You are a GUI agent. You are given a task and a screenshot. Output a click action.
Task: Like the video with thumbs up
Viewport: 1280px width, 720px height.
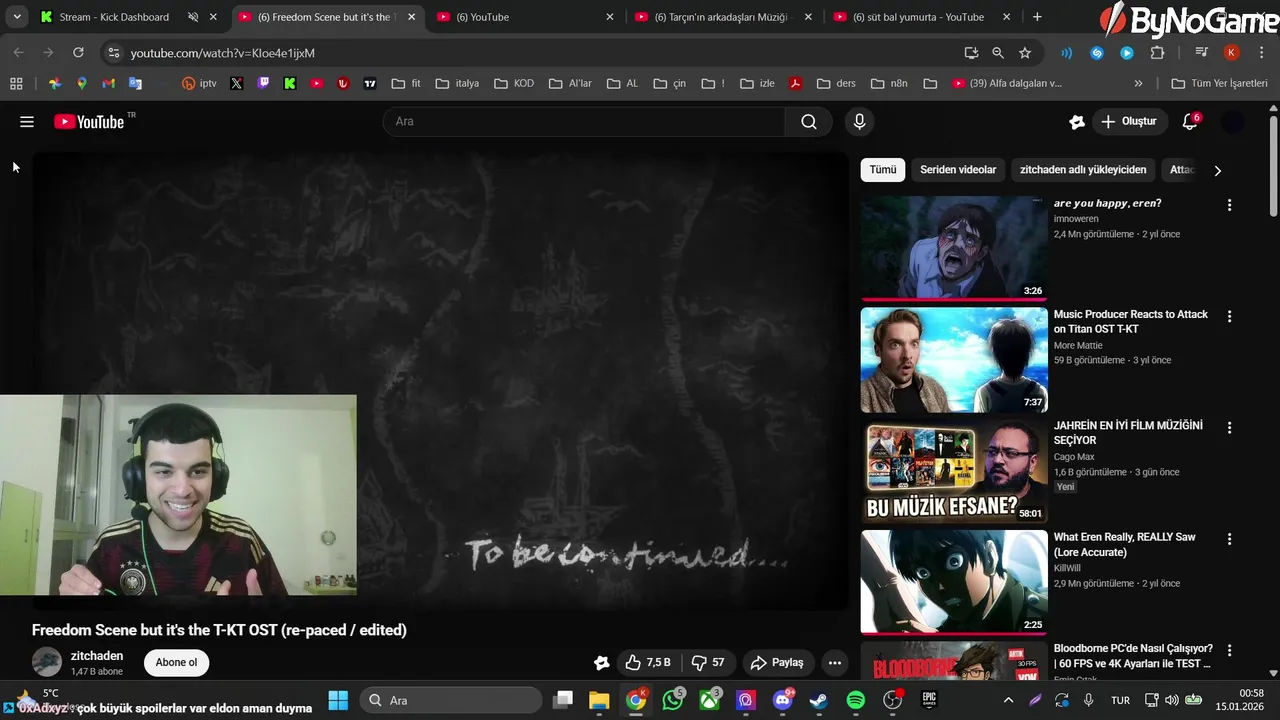pos(647,663)
